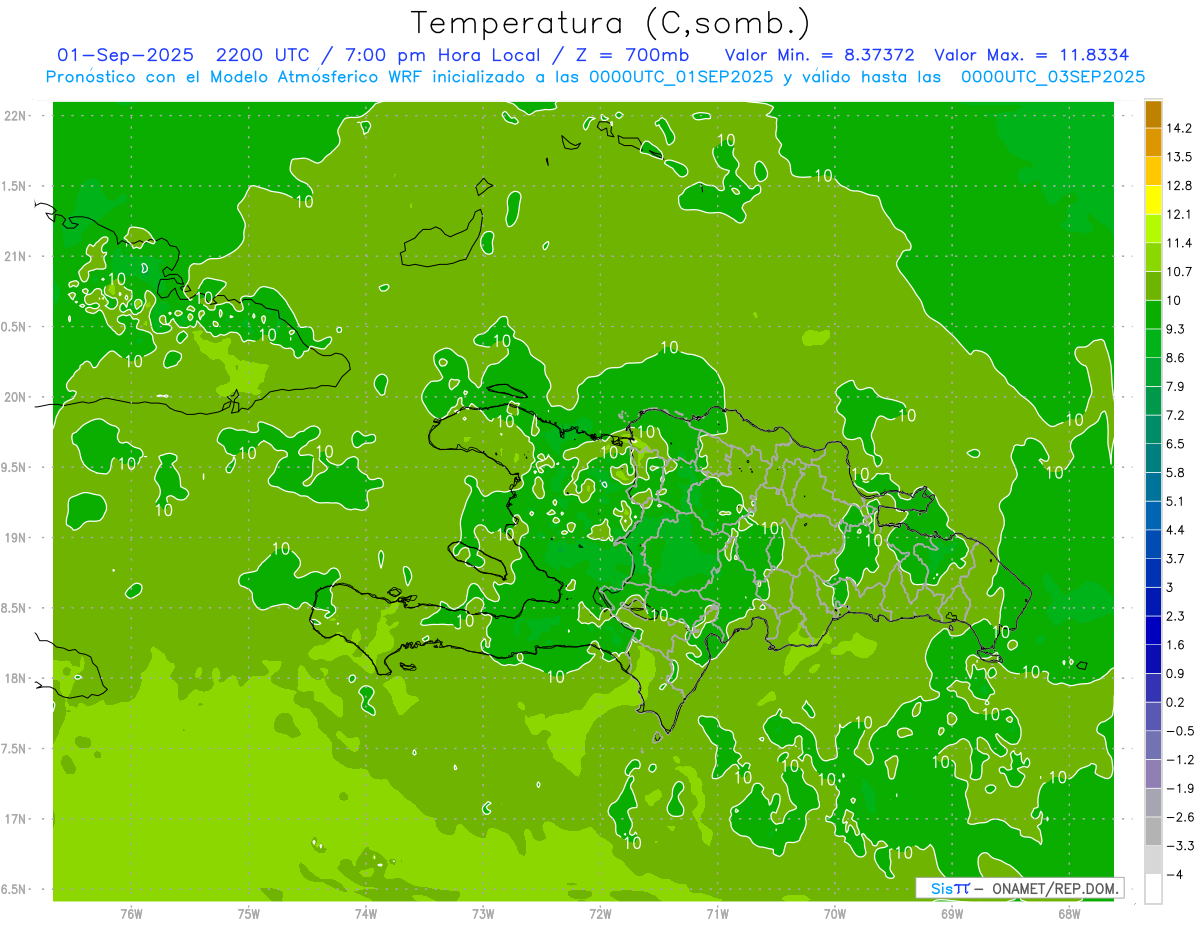Image resolution: width=1200 pixels, height=927 pixels.
Task: Click the 69W longitude axis label
Action: (952, 913)
